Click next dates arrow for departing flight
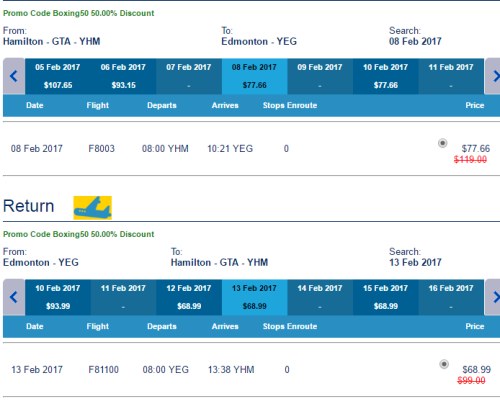500x404 pixels. (x=493, y=76)
